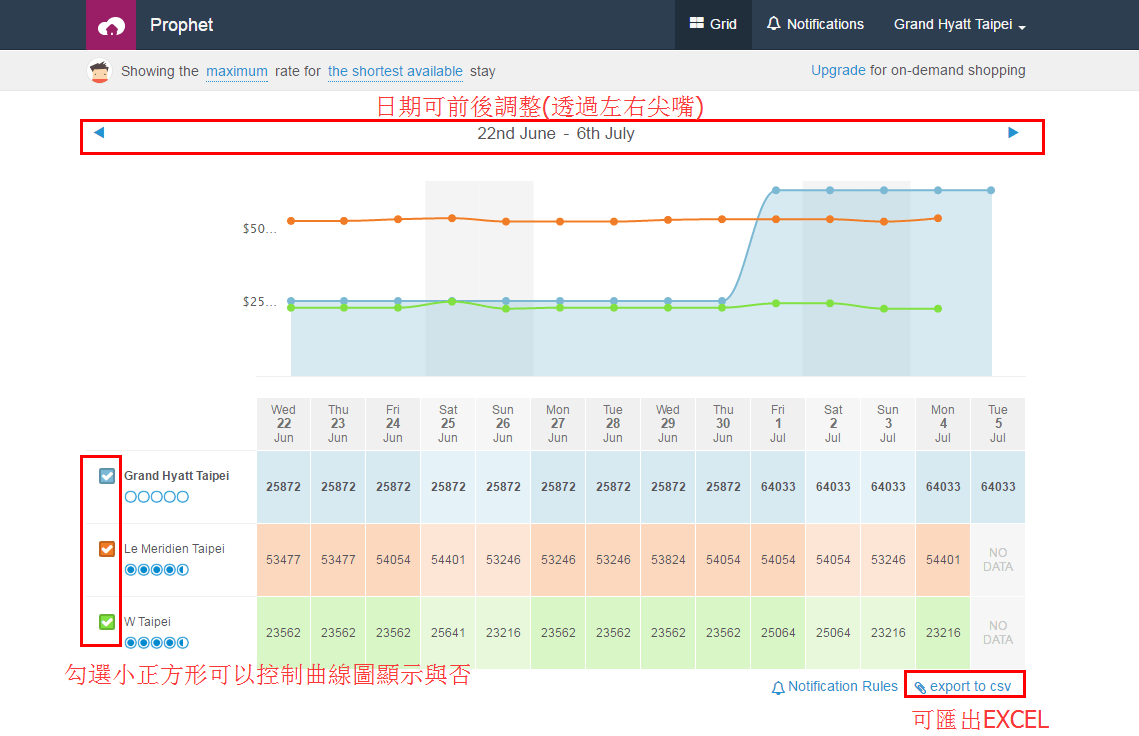Select Wed 22 Jun column header
This screenshot has width=1139, height=736.
(x=283, y=424)
